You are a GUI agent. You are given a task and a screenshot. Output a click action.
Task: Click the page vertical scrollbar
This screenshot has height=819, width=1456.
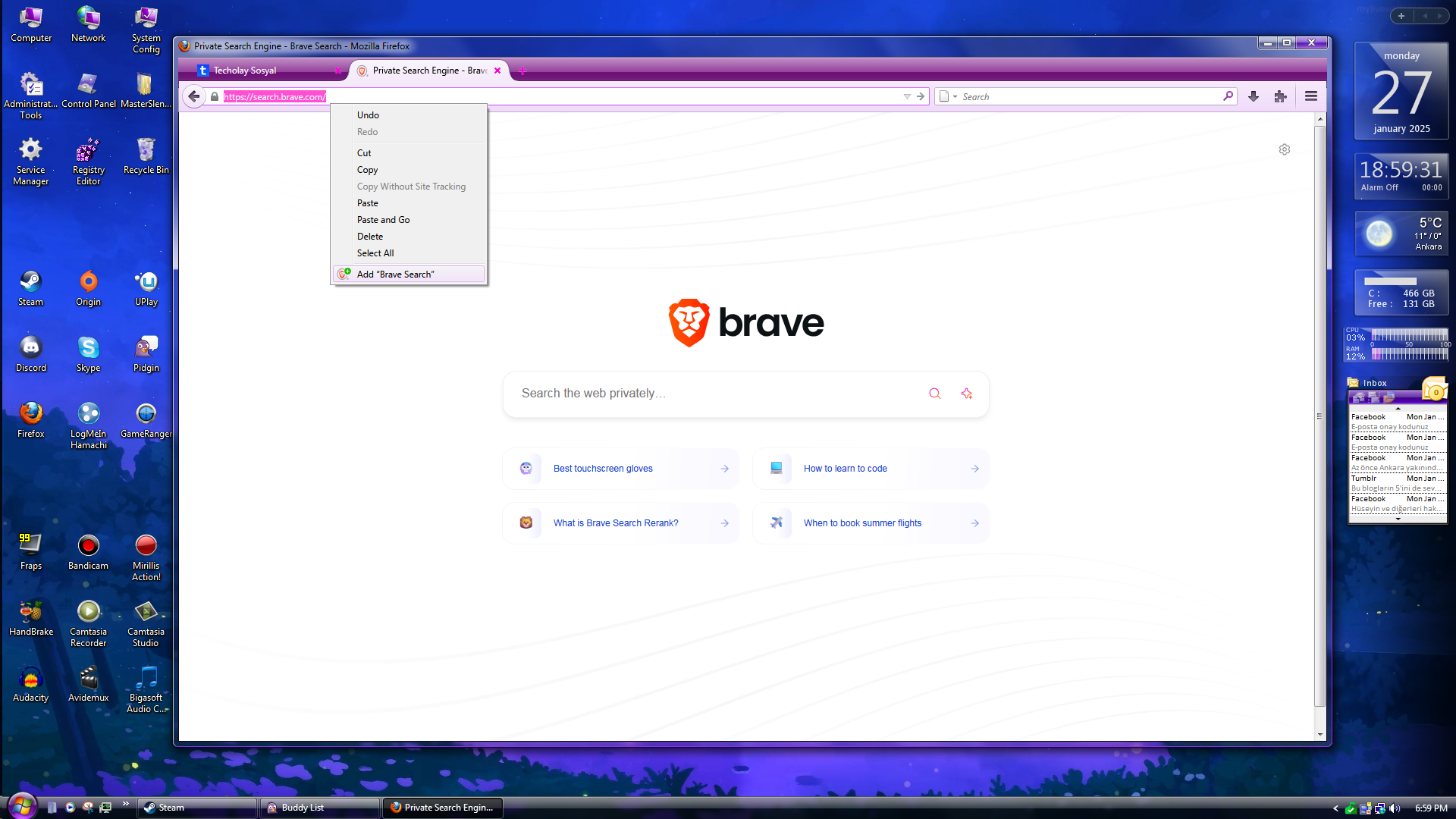1319,416
